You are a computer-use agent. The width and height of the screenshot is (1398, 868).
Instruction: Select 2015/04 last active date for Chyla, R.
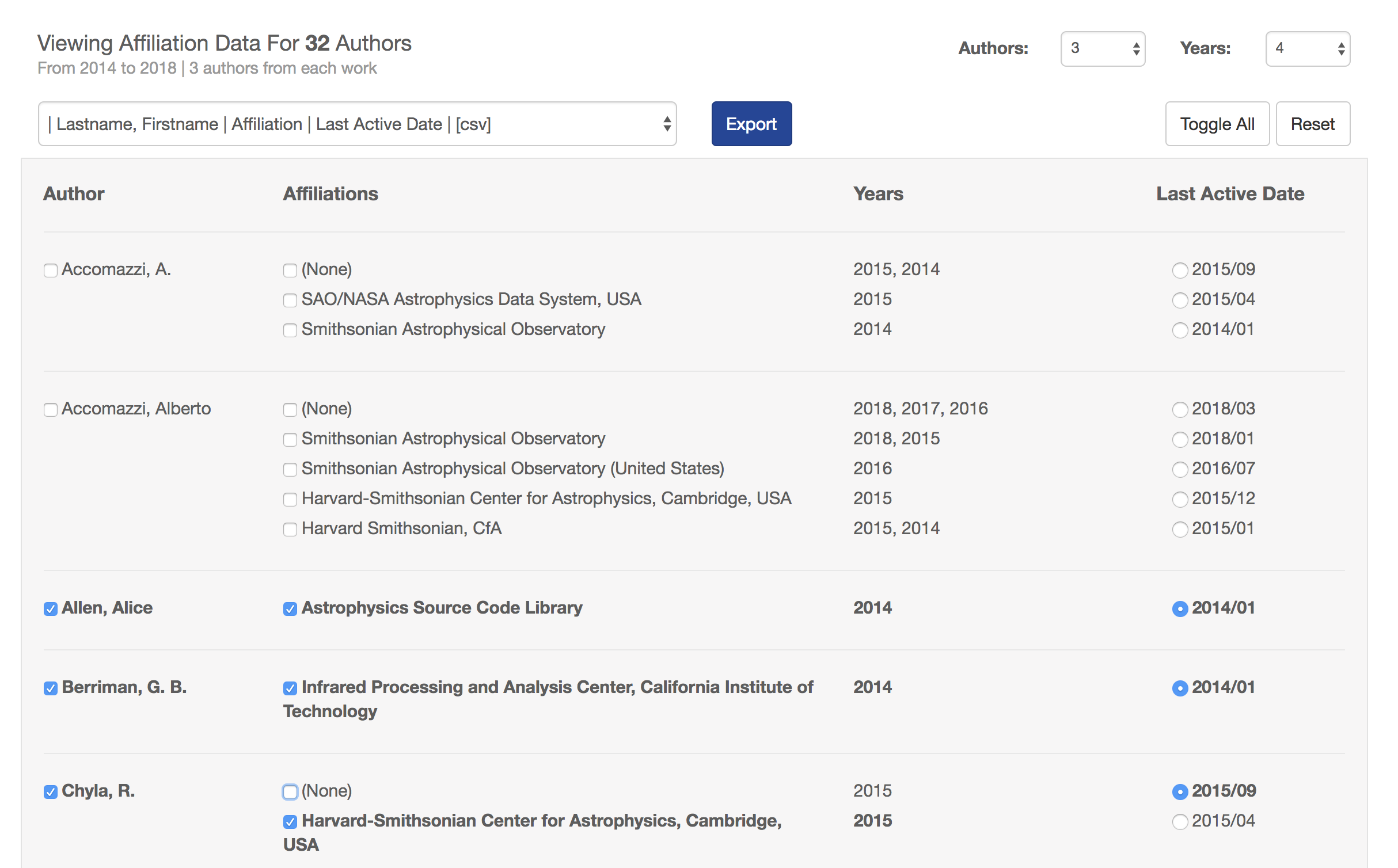(1181, 821)
